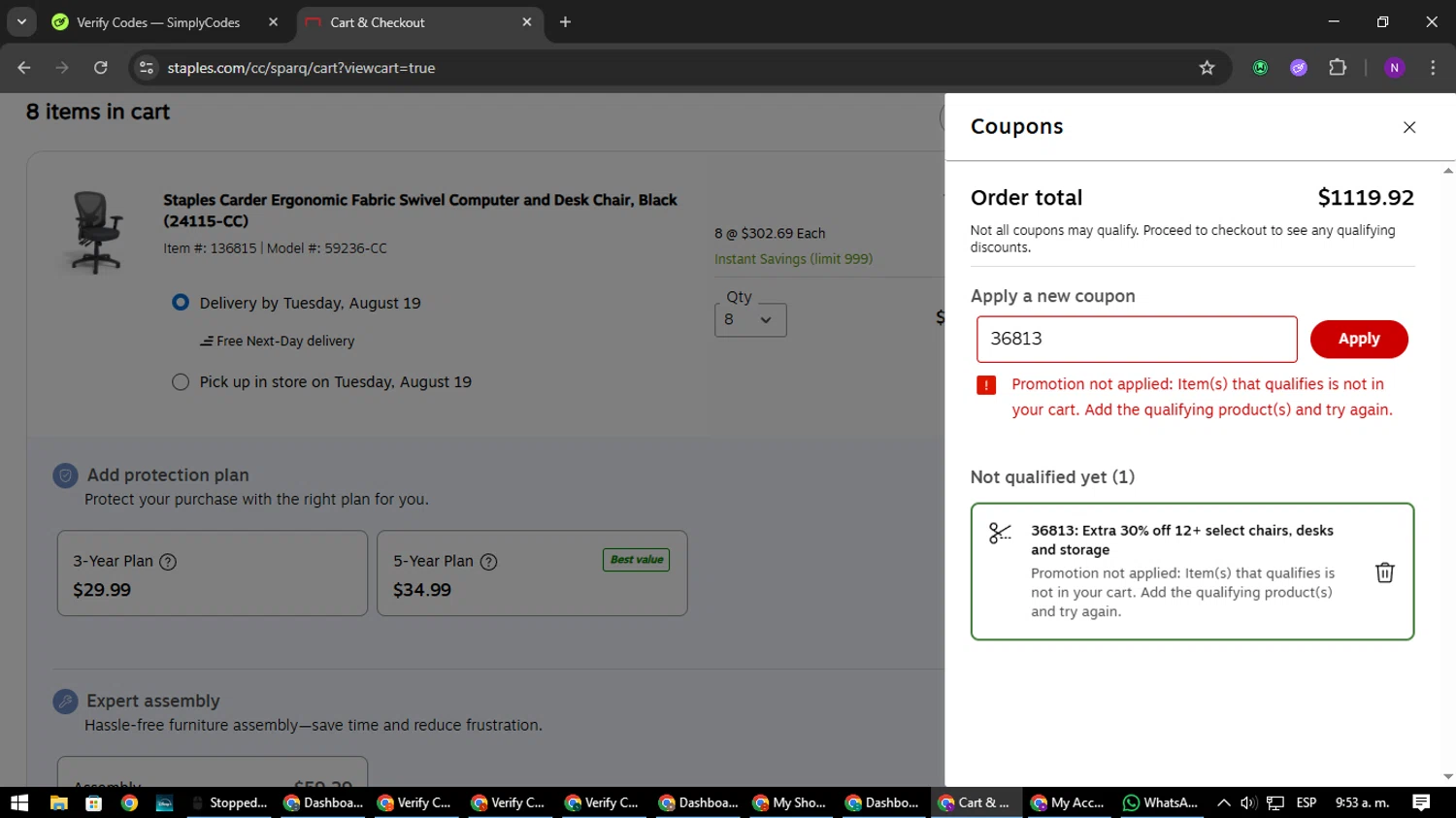Open the green SimplyCodes extension icon
Image resolution: width=1456 pixels, height=818 pixels.
tap(1260, 68)
